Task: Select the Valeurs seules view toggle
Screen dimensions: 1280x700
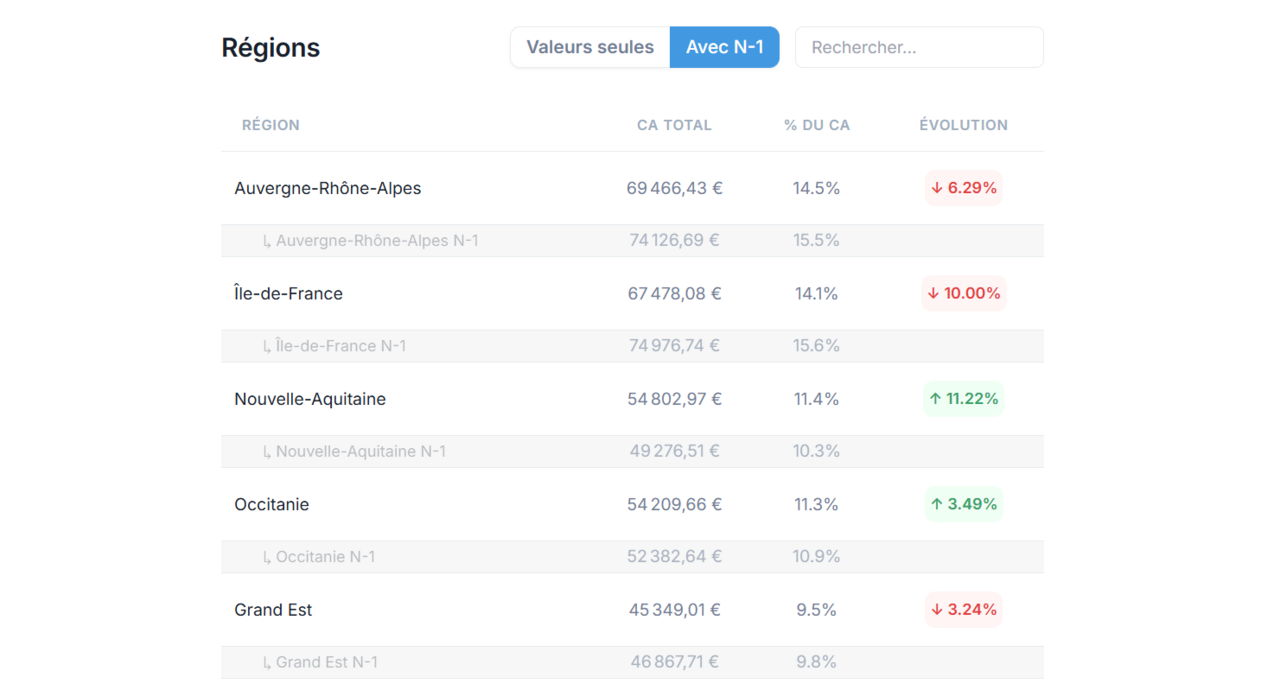Action: [590, 47]
